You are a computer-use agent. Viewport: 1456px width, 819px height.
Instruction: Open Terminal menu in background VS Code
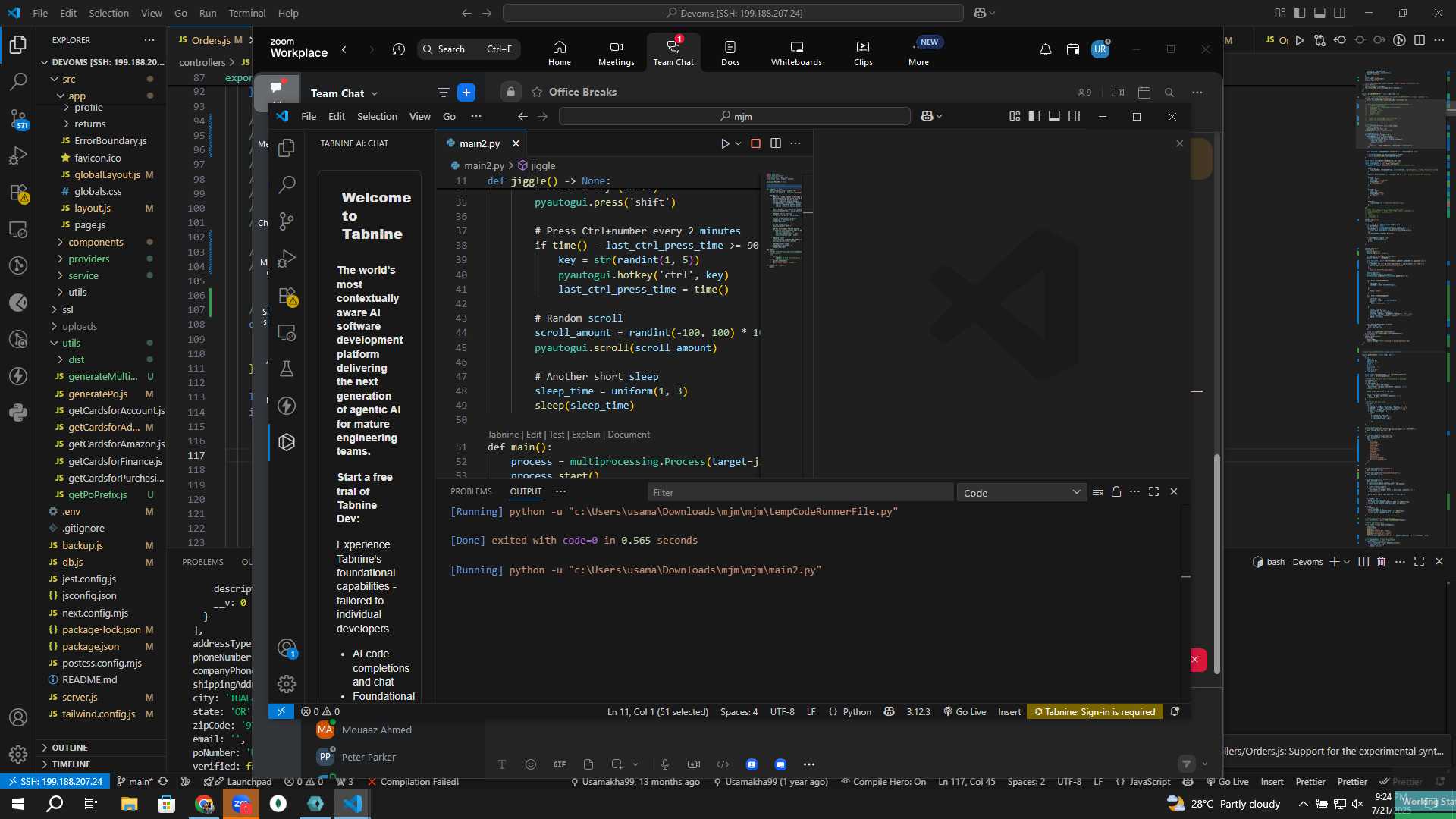247,13
